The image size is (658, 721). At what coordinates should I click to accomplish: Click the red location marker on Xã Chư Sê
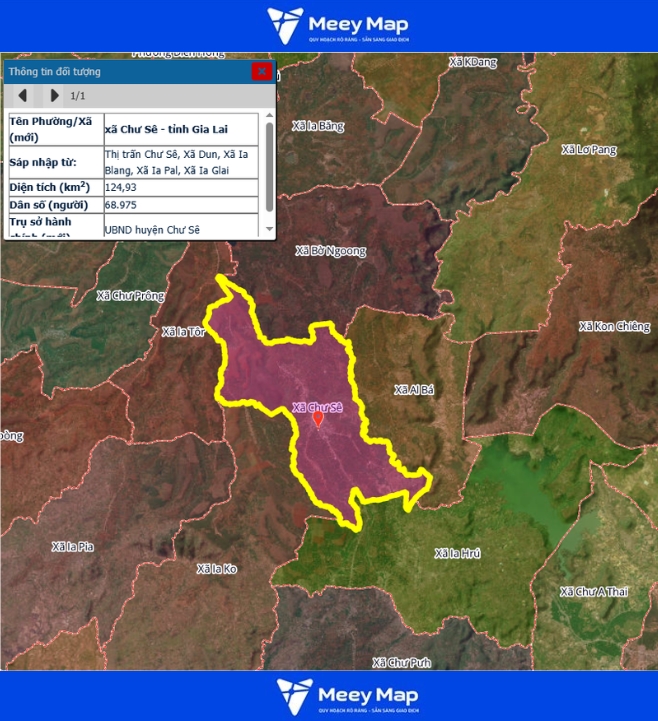318,420
